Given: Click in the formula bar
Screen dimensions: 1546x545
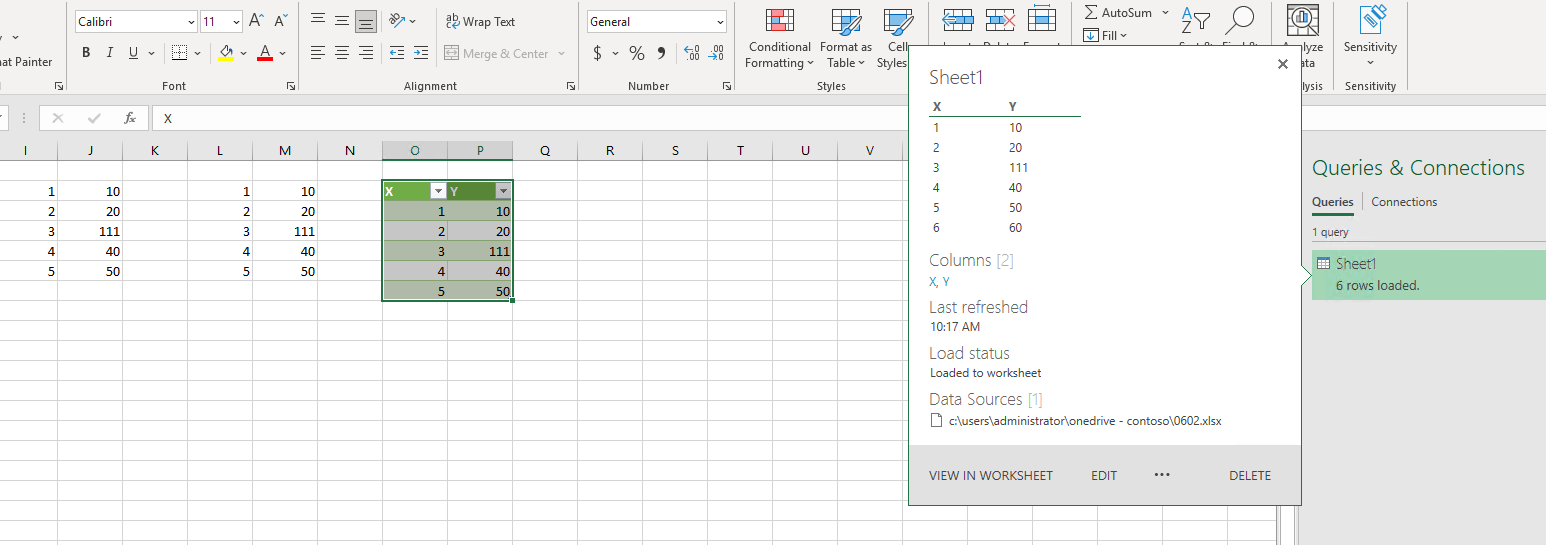Looking at the screenshot, I should click(530, 118).
